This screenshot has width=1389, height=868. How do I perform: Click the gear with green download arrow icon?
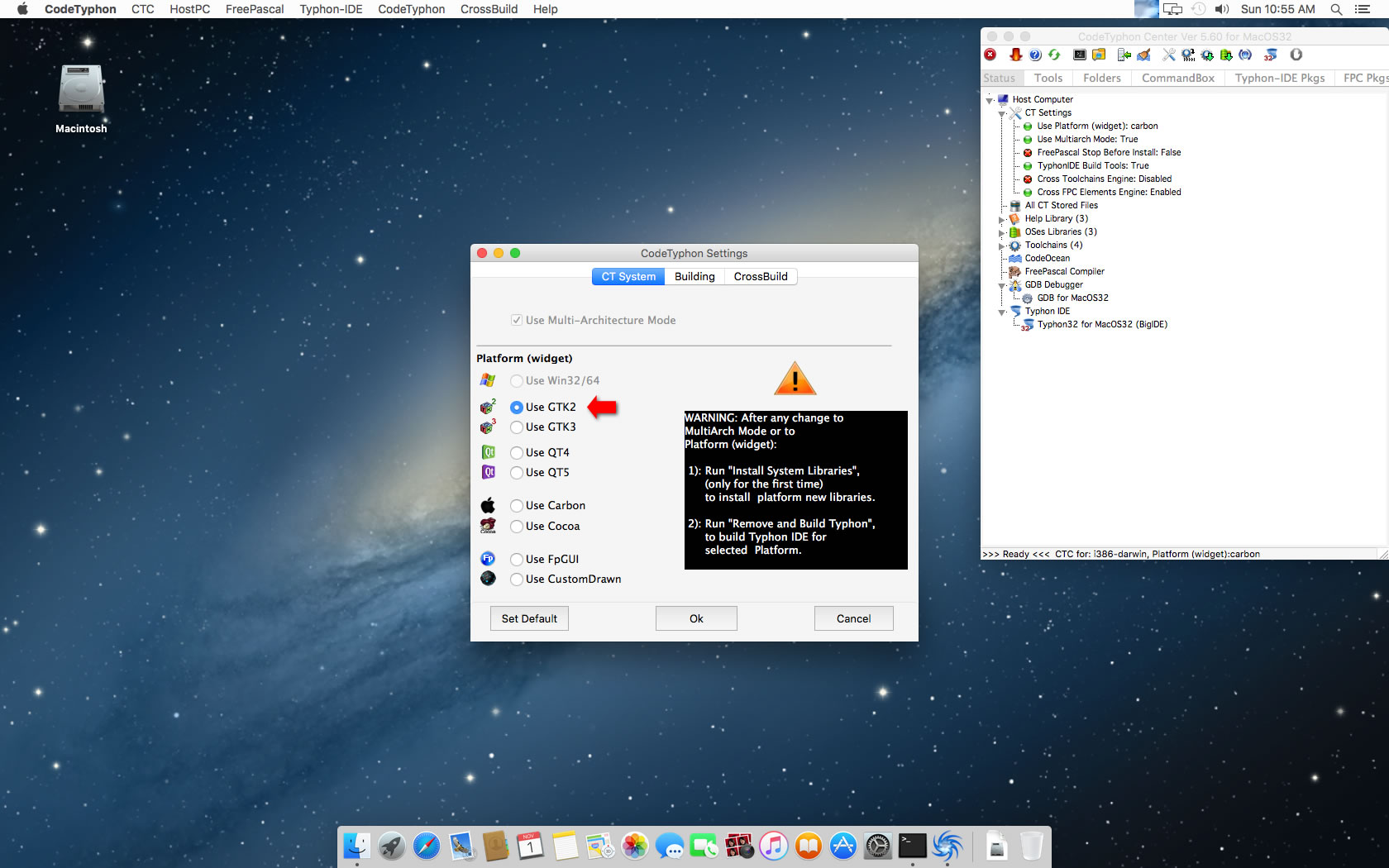(1207, 55)
